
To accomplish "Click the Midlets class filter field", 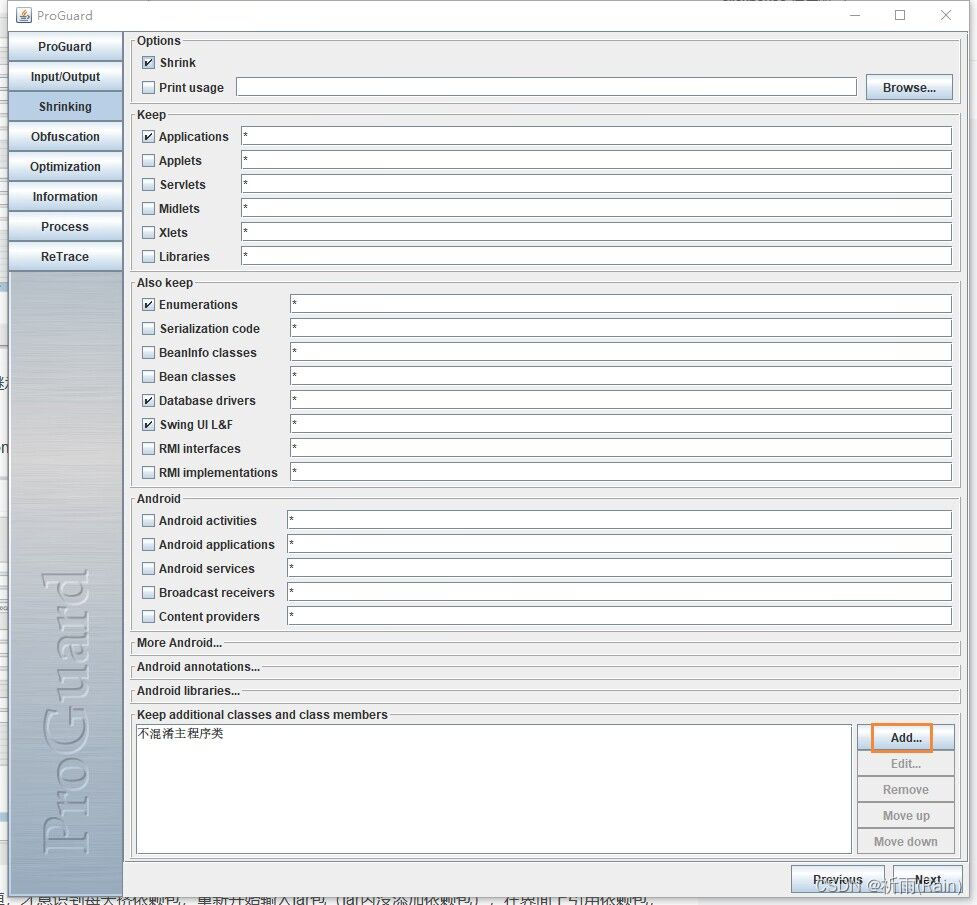I will coord(596,208).
